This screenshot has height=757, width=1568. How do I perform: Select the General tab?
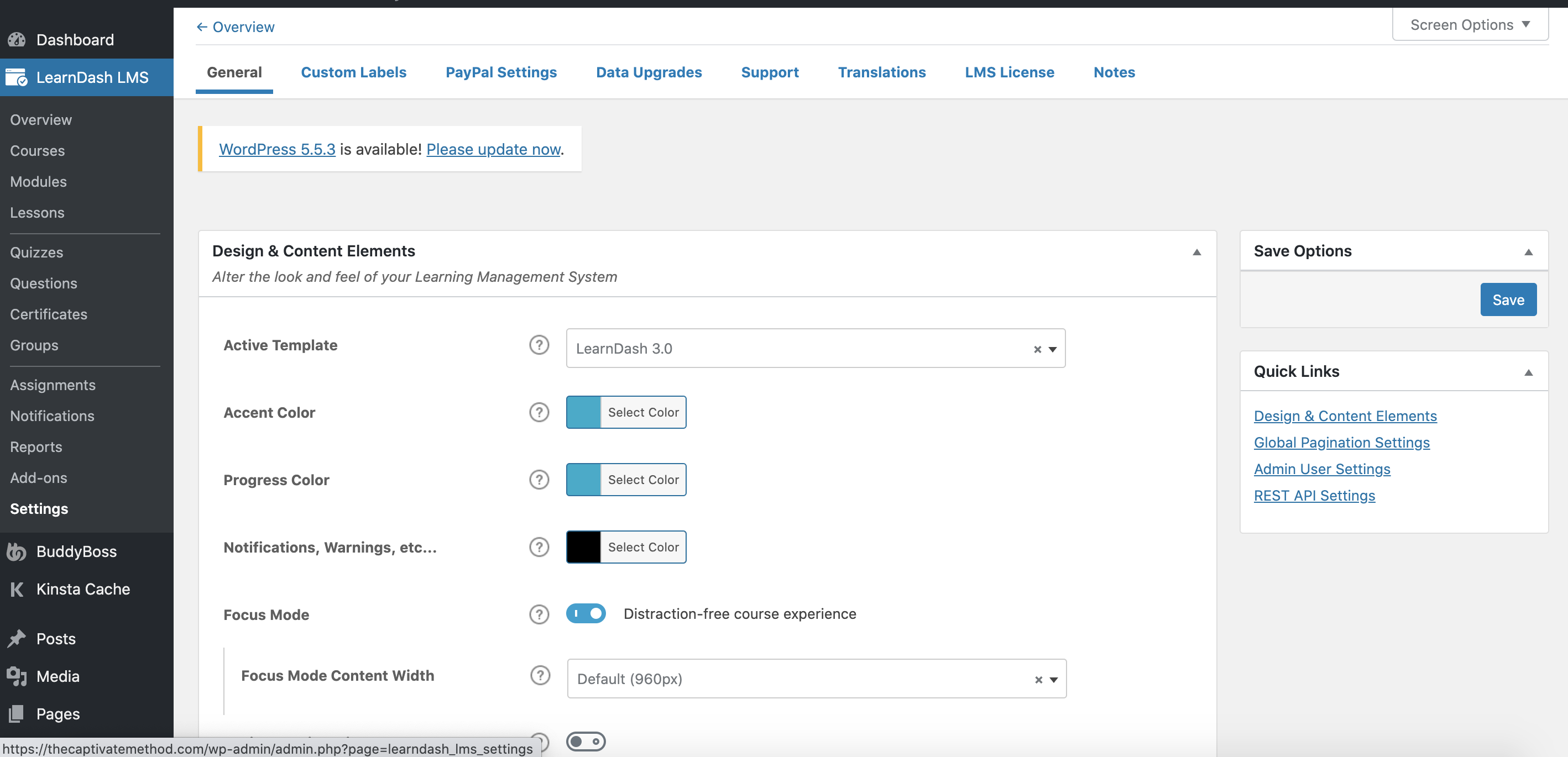pos(234,72)
